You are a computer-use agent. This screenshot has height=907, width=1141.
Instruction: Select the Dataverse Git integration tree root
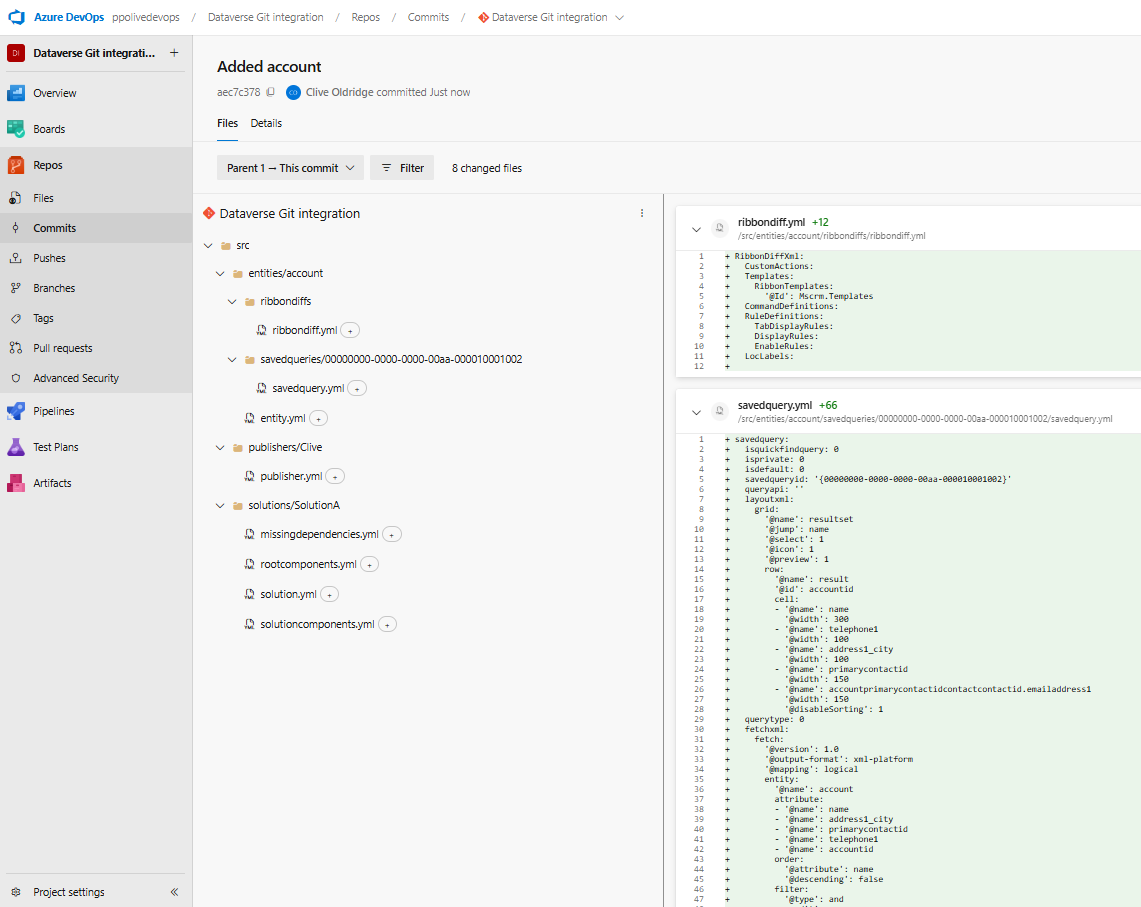point(290,213)
